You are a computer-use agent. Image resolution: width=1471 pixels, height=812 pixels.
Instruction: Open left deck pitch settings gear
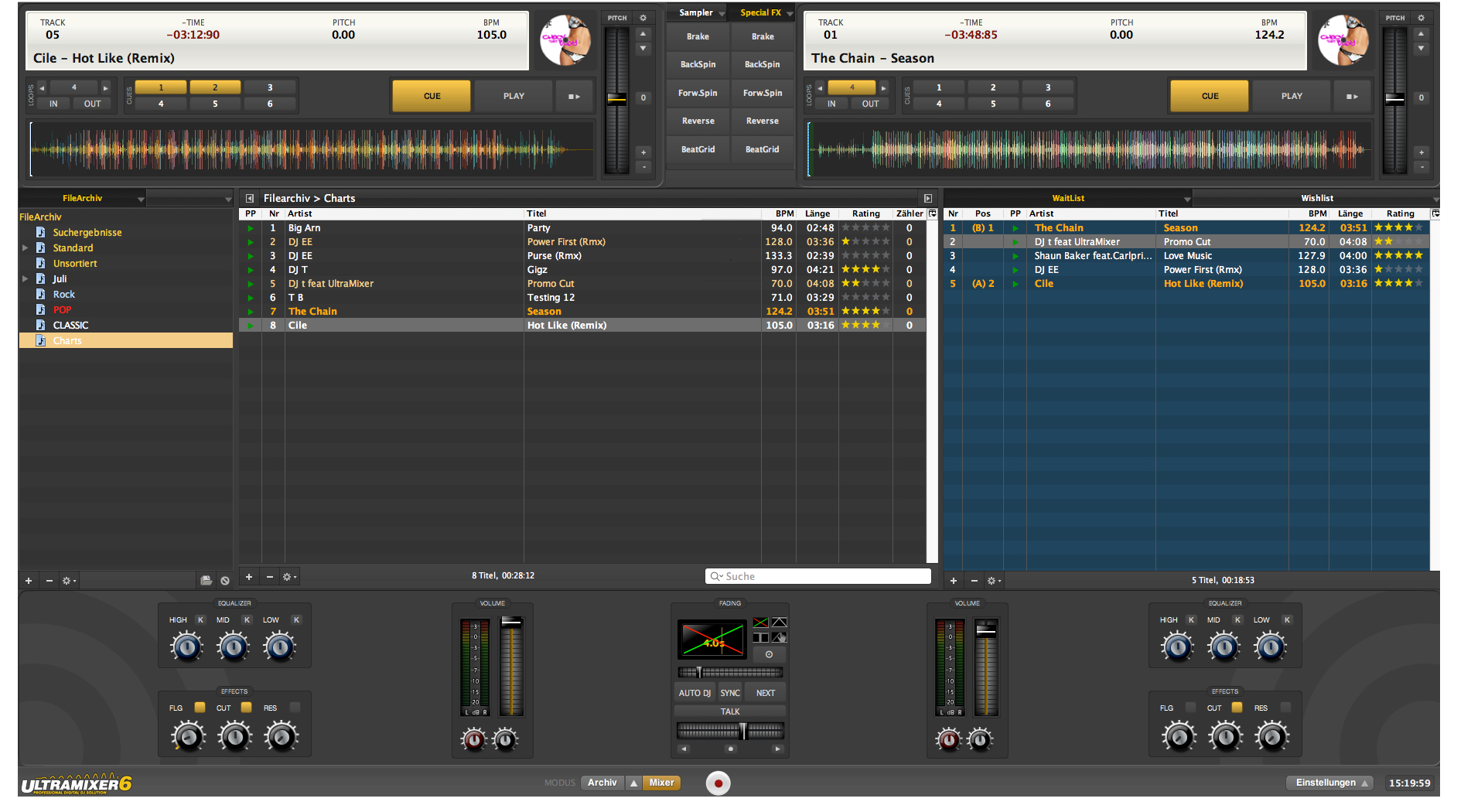[x=643, y=18]
